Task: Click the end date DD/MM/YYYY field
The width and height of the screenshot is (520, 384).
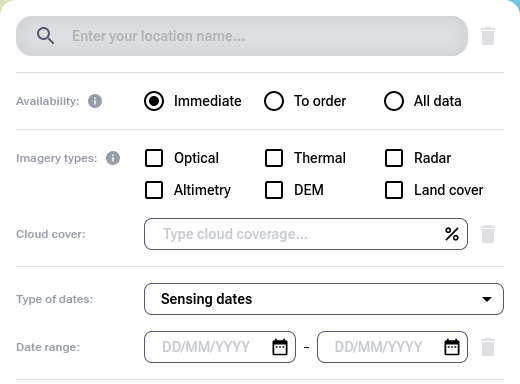Action: [392, 347]
